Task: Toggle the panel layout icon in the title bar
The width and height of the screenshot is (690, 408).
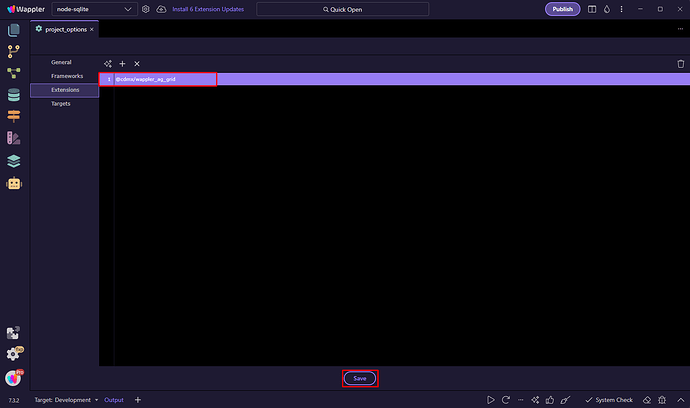Action: tap(592, 9)
